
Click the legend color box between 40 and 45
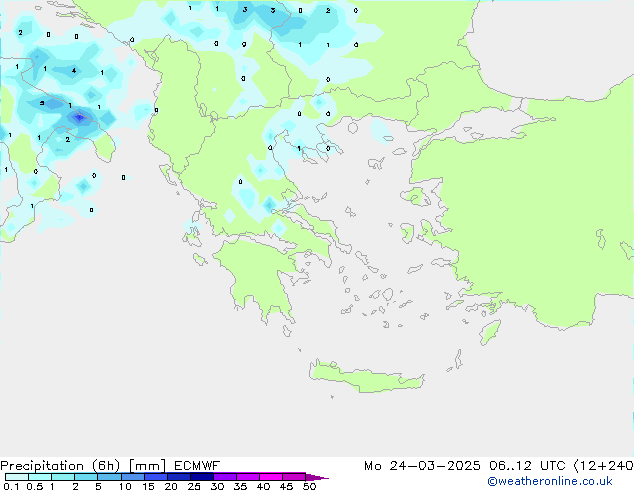click(271, 477)
